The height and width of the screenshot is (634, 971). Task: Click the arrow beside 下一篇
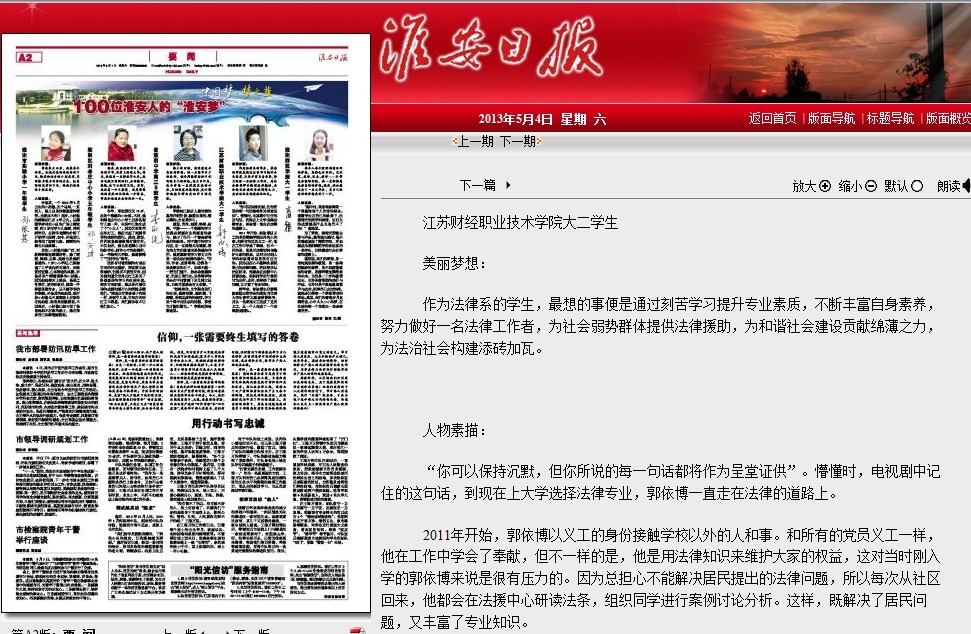[508, 185]
